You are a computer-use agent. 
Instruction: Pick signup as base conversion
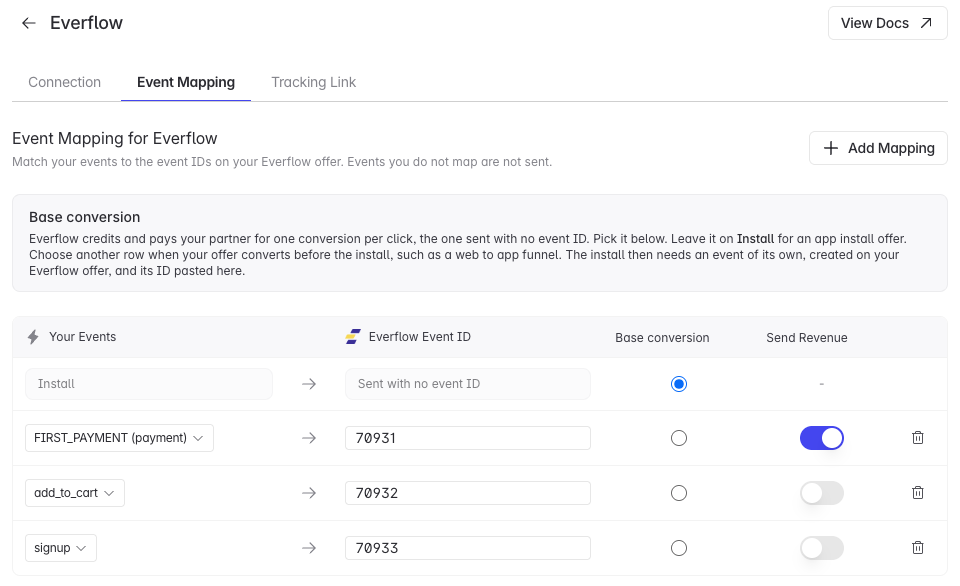(678, 548)
